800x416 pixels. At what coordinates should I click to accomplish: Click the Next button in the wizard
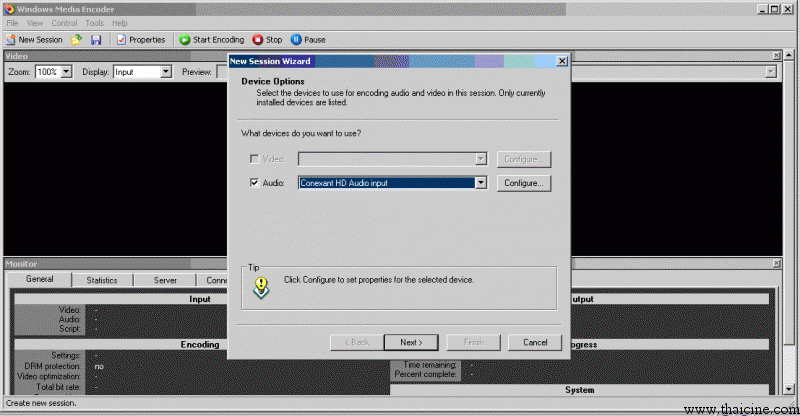tap(411, 342)
